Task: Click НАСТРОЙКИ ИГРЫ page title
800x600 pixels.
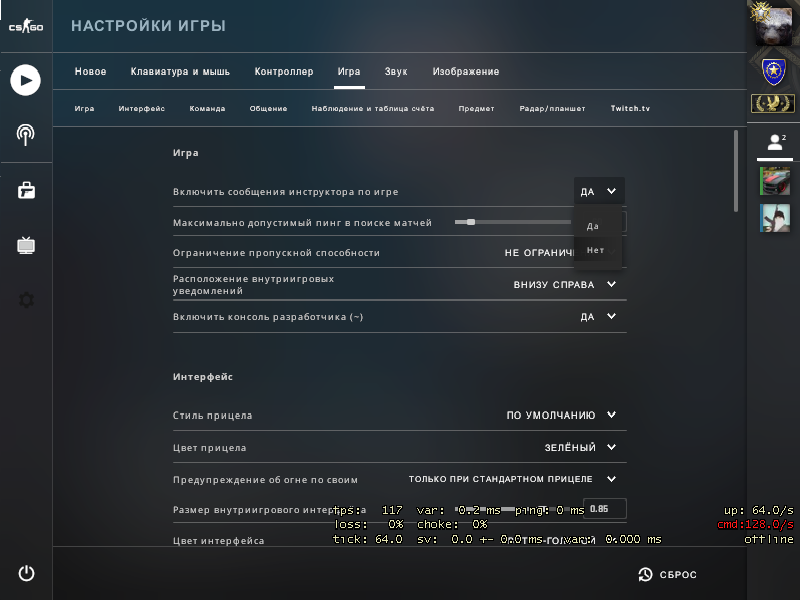Action: click(148, 26)
